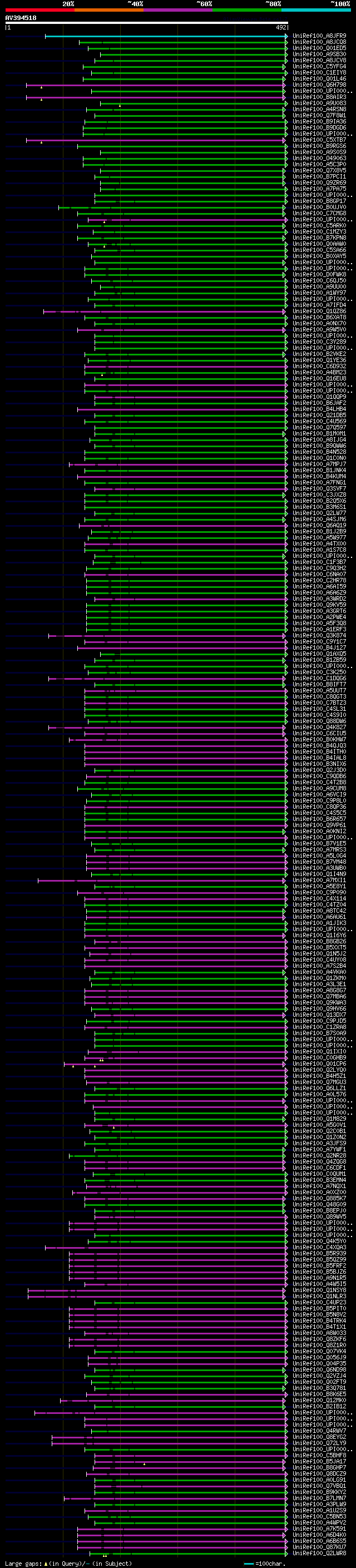356x1568 pixels.
Task: Click the query name AV394518
Action: [x=21, y=18]
